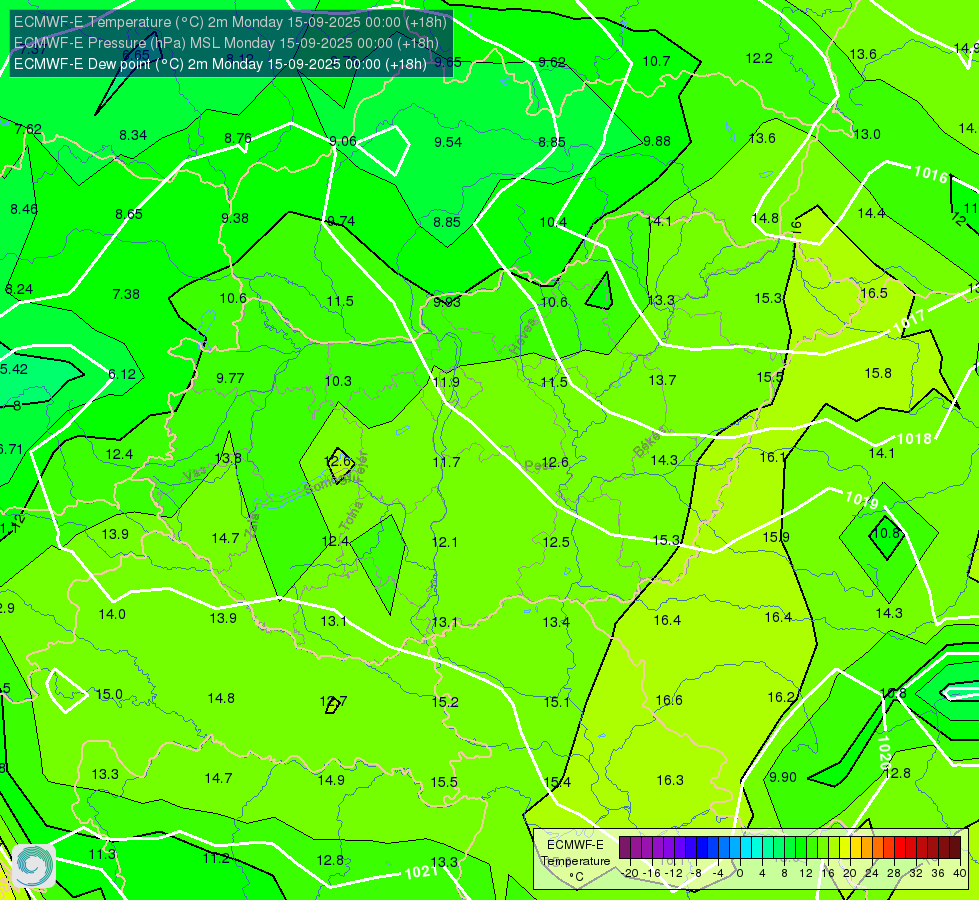Click the 5.42 temperature value

(x=14, y=369)
